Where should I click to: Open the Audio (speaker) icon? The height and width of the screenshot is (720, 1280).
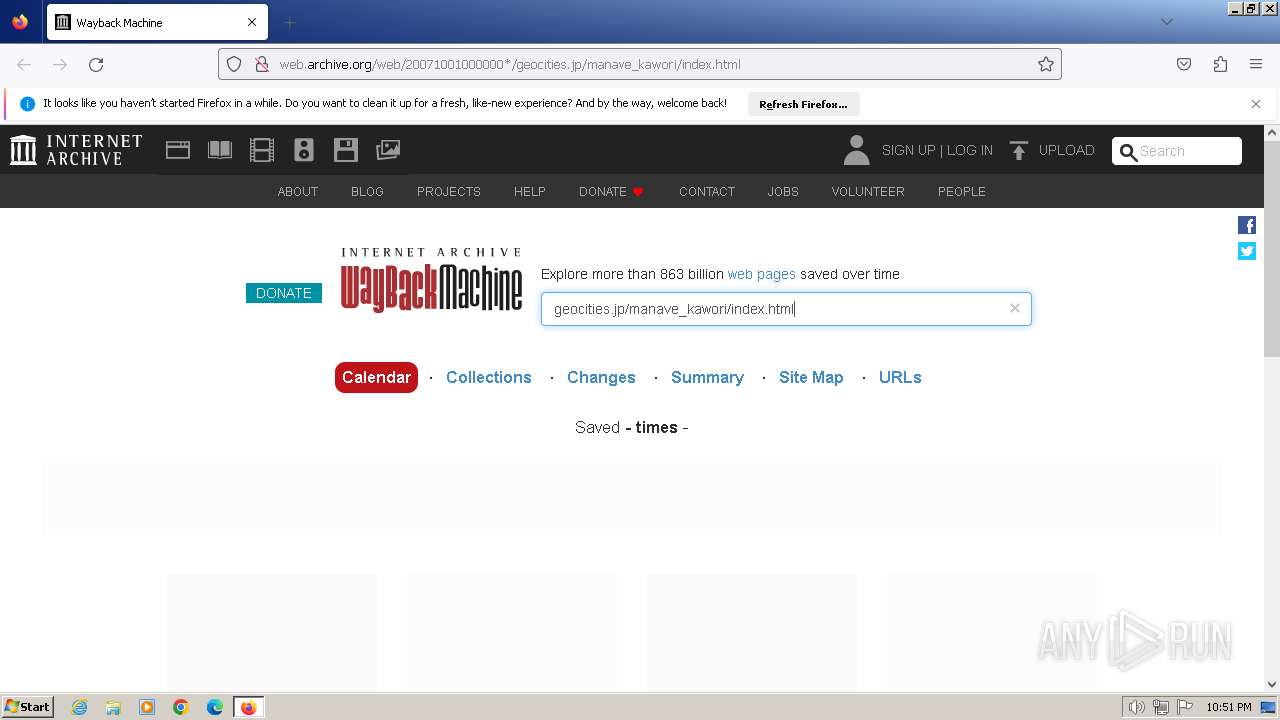(x=304, y=150)
